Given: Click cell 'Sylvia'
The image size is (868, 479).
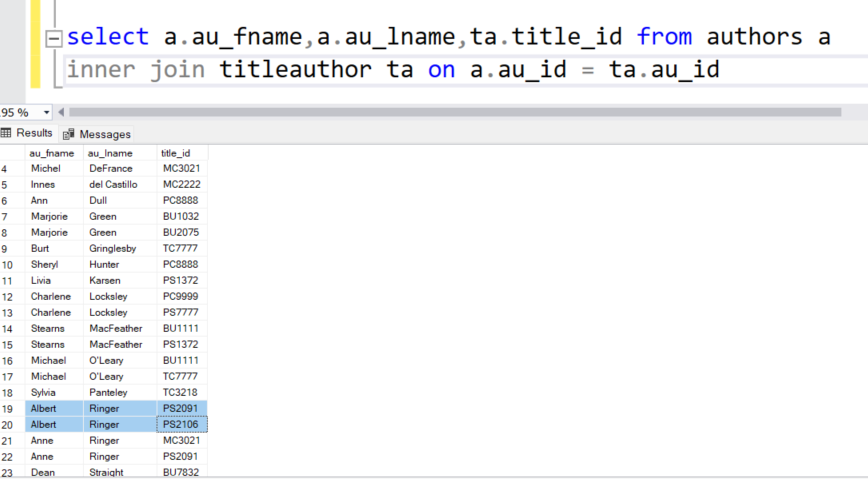Looking at the screenshot, I should [54, 393].
